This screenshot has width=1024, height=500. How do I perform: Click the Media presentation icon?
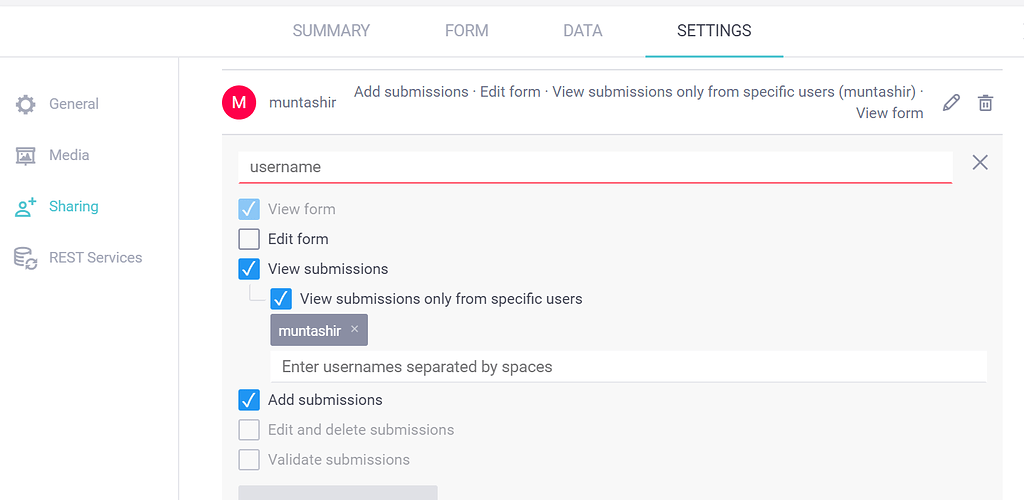pyautogui.click(x=25, y=155)
